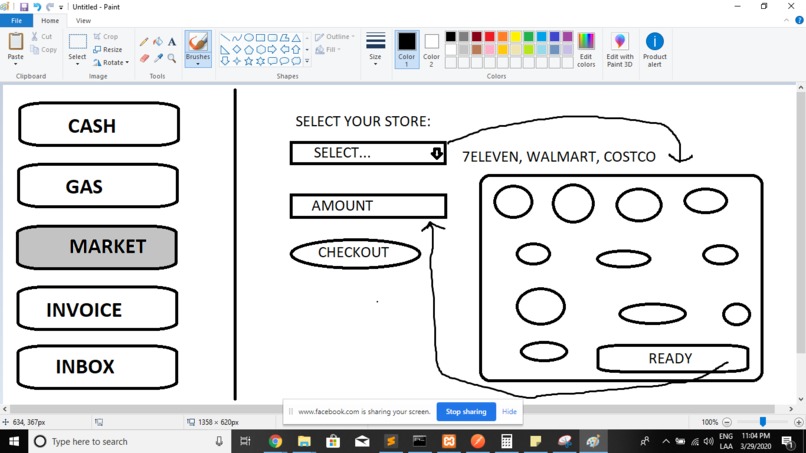Choose the Curve shape in Shapes gallery
Viewport: 806px width, 453px height.
click(237, 38)
